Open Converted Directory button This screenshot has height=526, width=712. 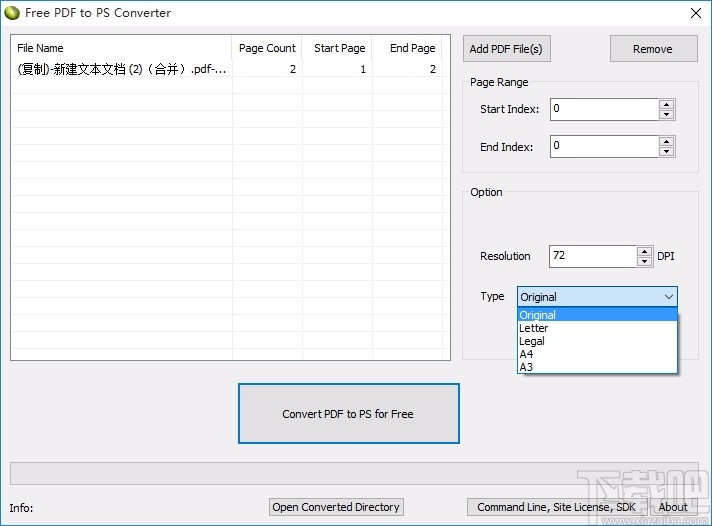pyautogui.click(x=336, y=507)
